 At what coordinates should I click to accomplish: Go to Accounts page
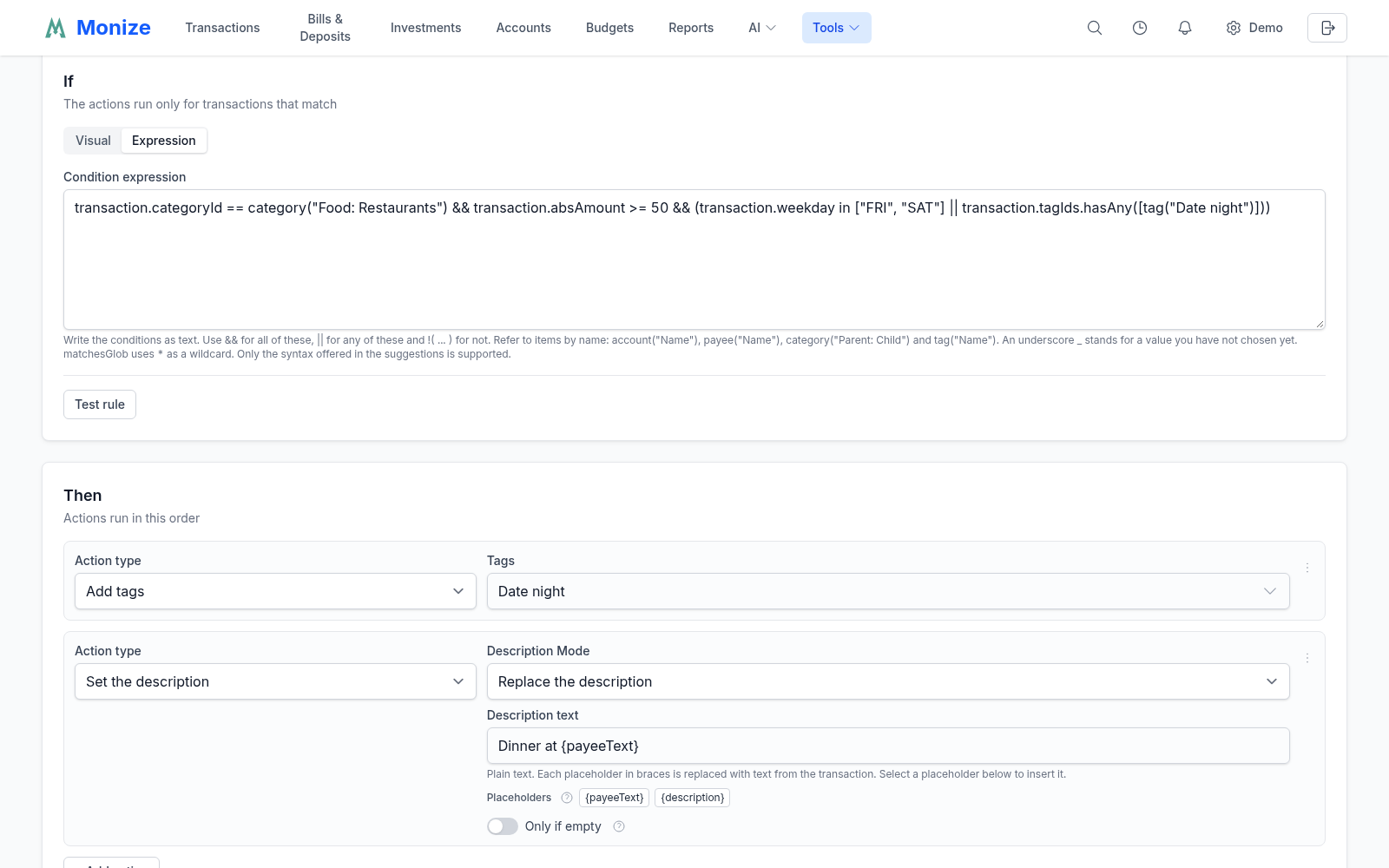pyautogui.click(x=523, y=28)
